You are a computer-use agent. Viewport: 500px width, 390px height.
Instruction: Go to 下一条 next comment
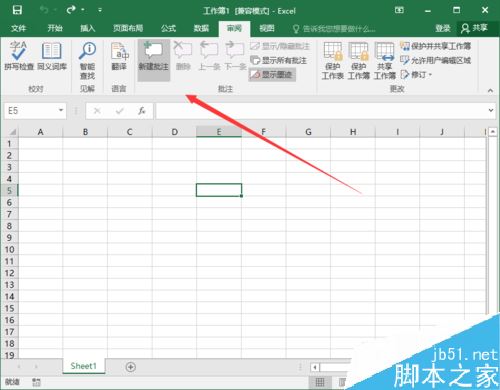(235, 56)
